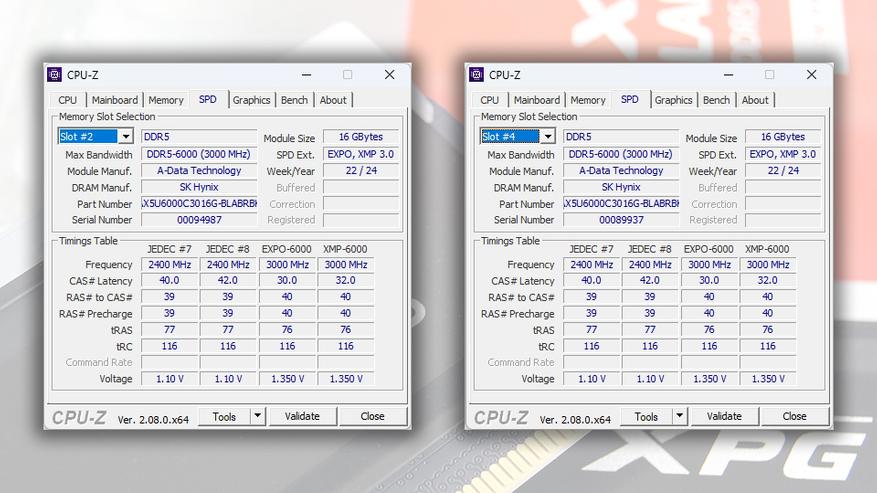Image resolution: width=877 pixels, height=493 pixels.
Task: Click EXPO-6000 tRC 116 in right window
Action: tap(709, 346)
